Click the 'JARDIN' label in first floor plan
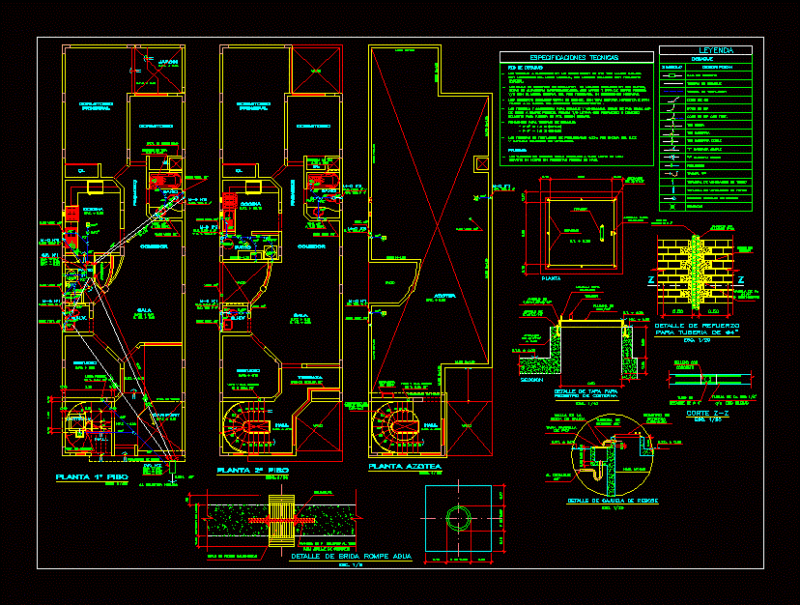This screenshot has height=605, width=800. pyautogui.click(x=168, y=62)
